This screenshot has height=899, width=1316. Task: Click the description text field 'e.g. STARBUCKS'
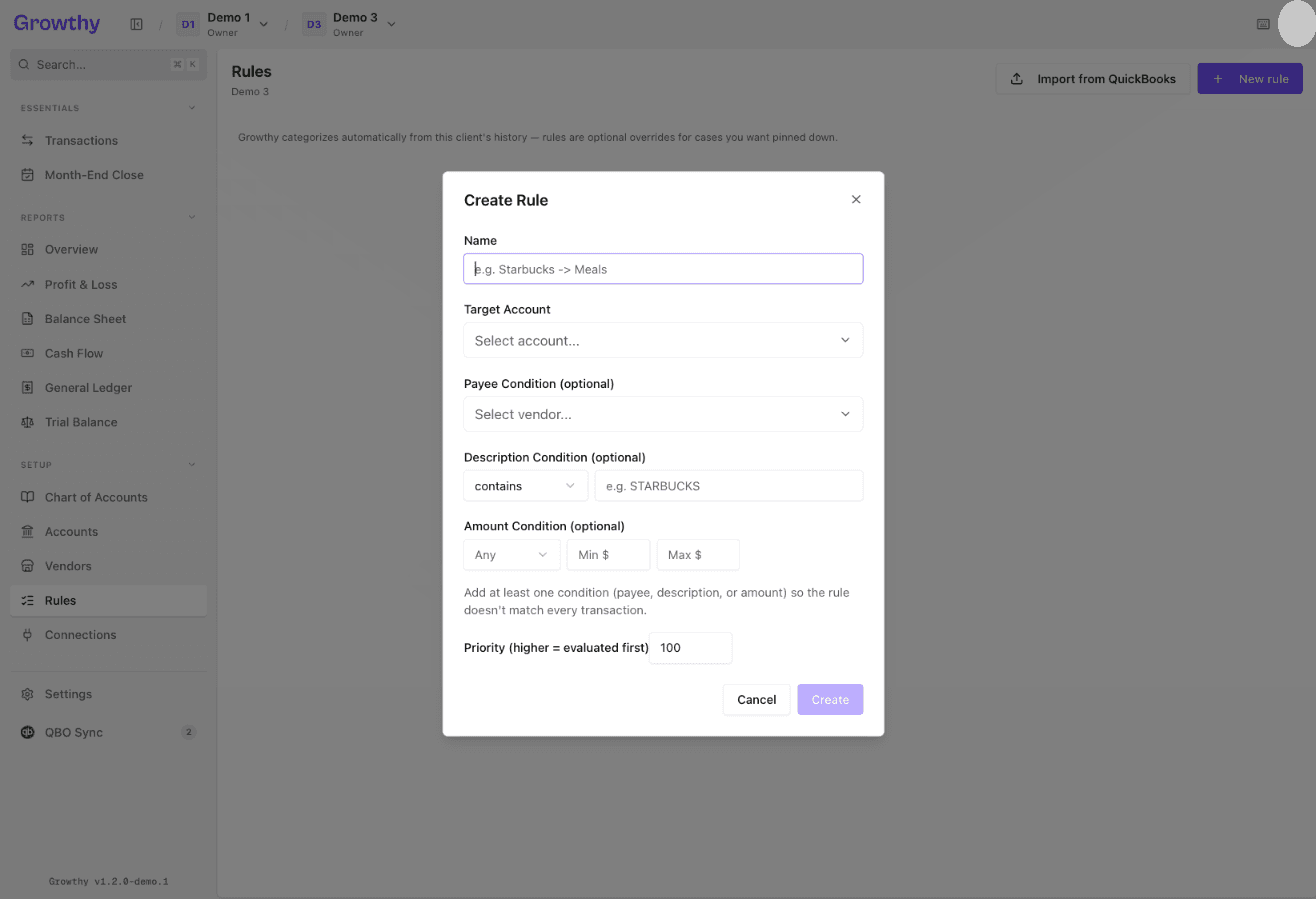pos(729,486)
